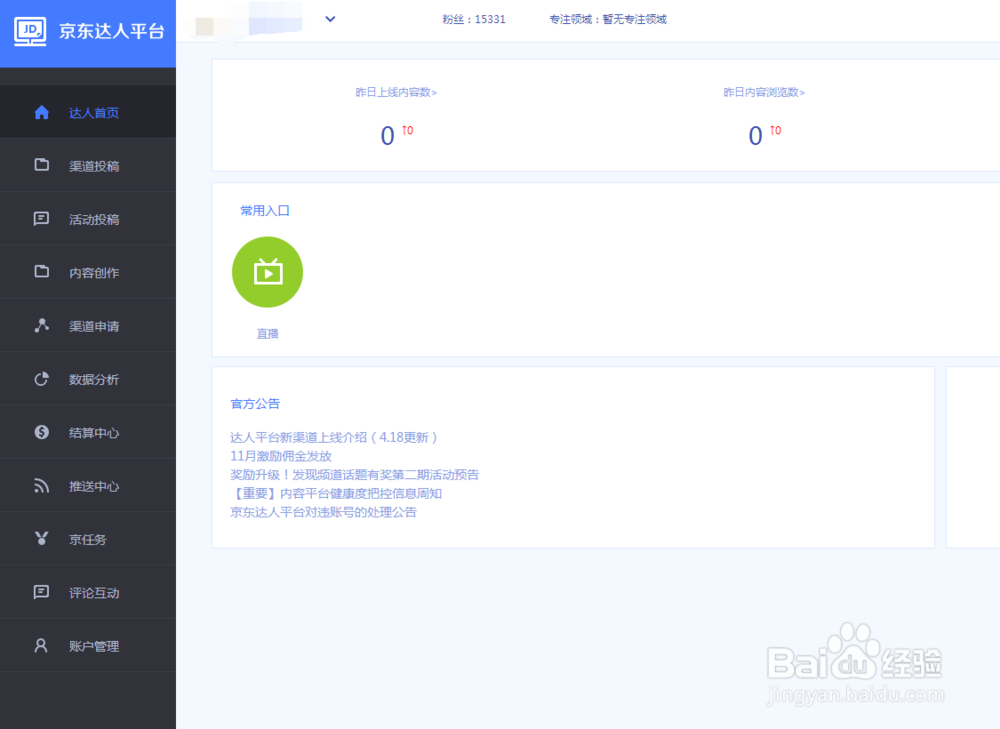Viewport: 1000px width, 729px height.
Task: Click the 粉丝：15331 follower count
Action: click(474, 19)
